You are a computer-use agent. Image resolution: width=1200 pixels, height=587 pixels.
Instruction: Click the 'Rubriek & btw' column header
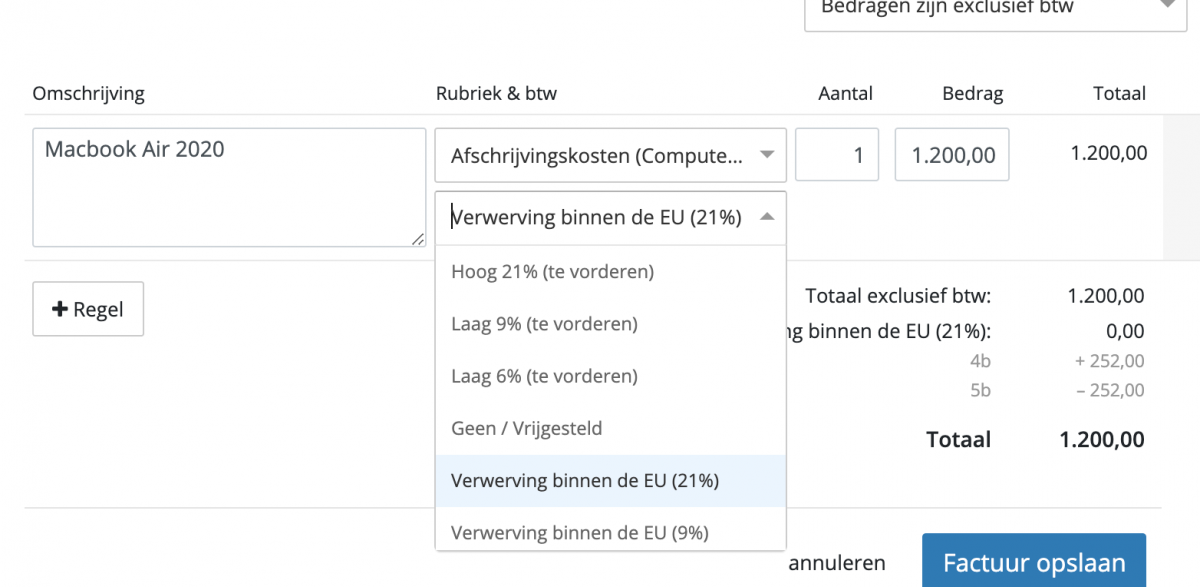pyautogui.click(x=496, y=94)
